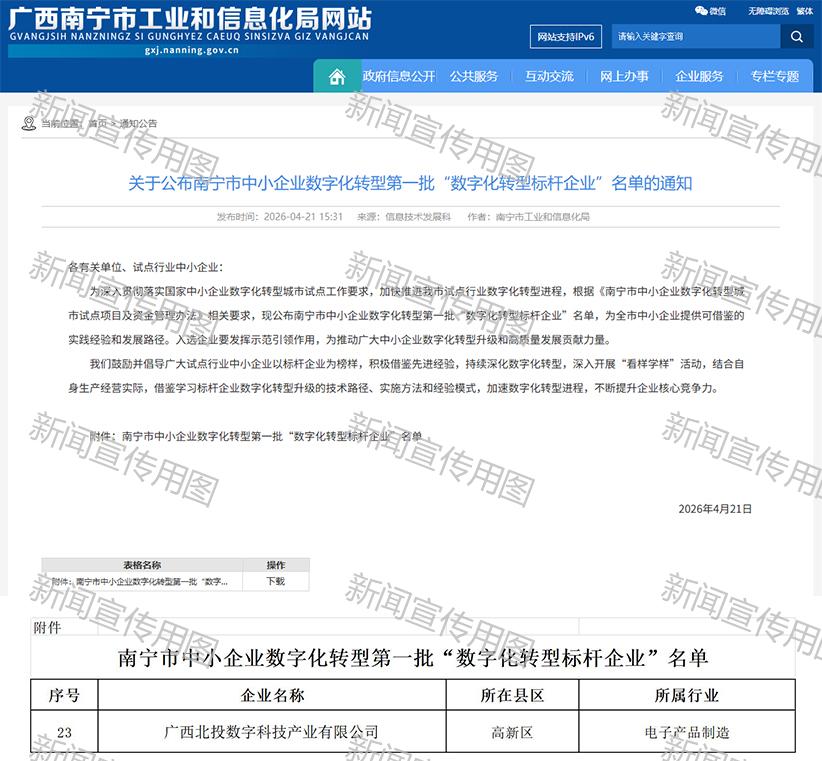The width and height of the screenshot is (822, 761).
Task: Open 企业服务 navigation item
Action: pos(699,77)
